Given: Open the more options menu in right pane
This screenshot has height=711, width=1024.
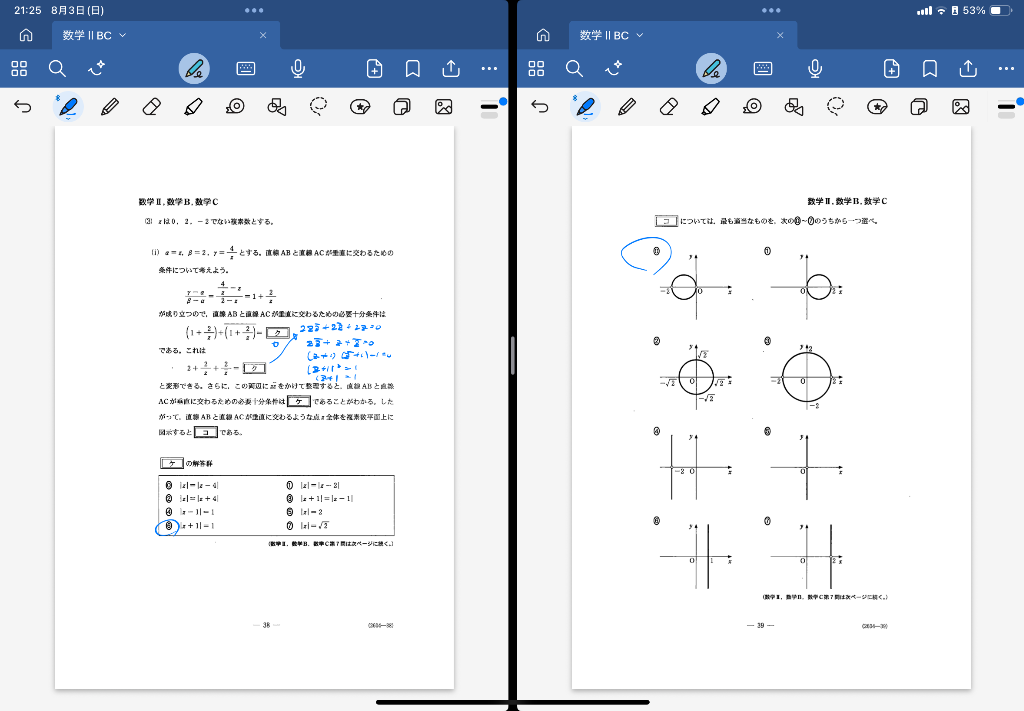Looking at the screenshot, I should (1006, 68).
